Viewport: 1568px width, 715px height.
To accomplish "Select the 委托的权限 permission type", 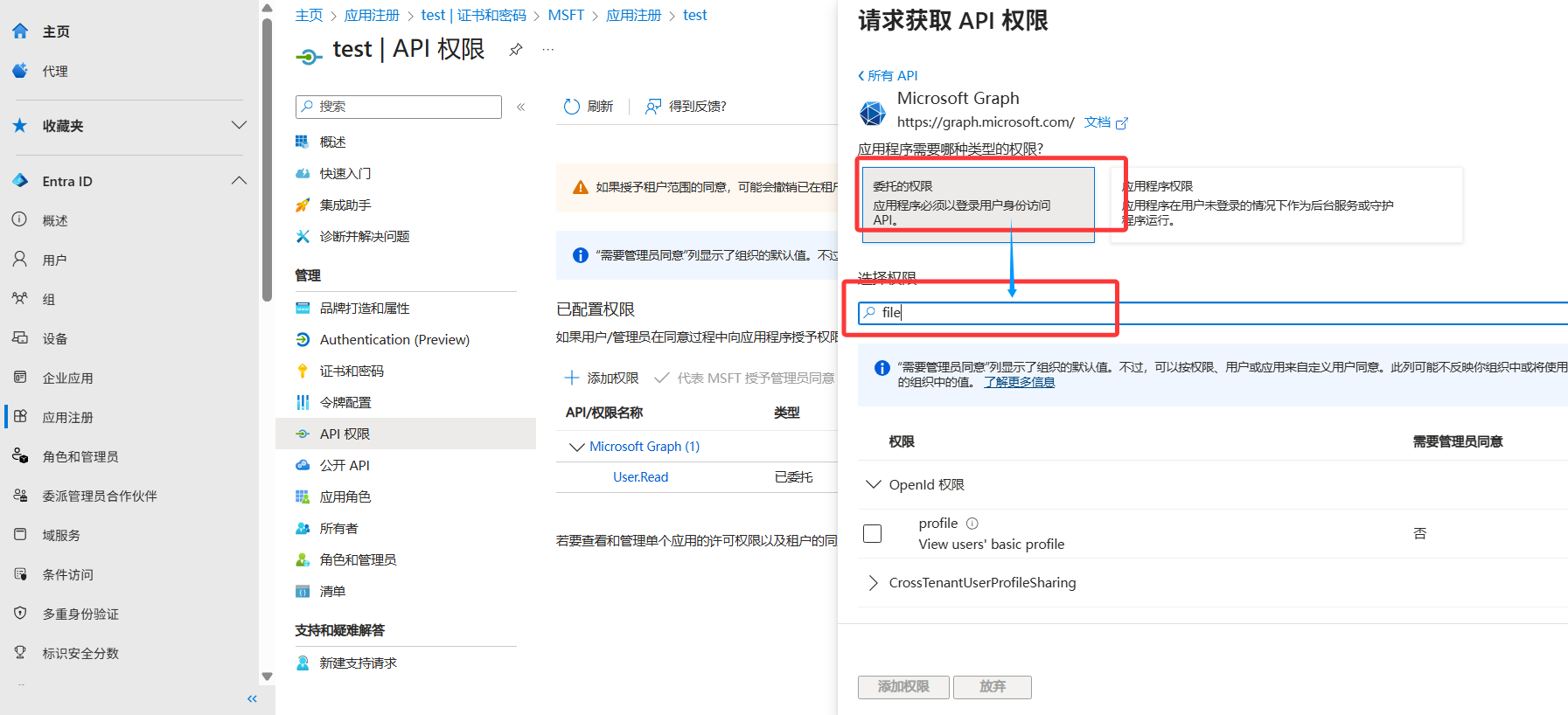I will pos(978,204).
